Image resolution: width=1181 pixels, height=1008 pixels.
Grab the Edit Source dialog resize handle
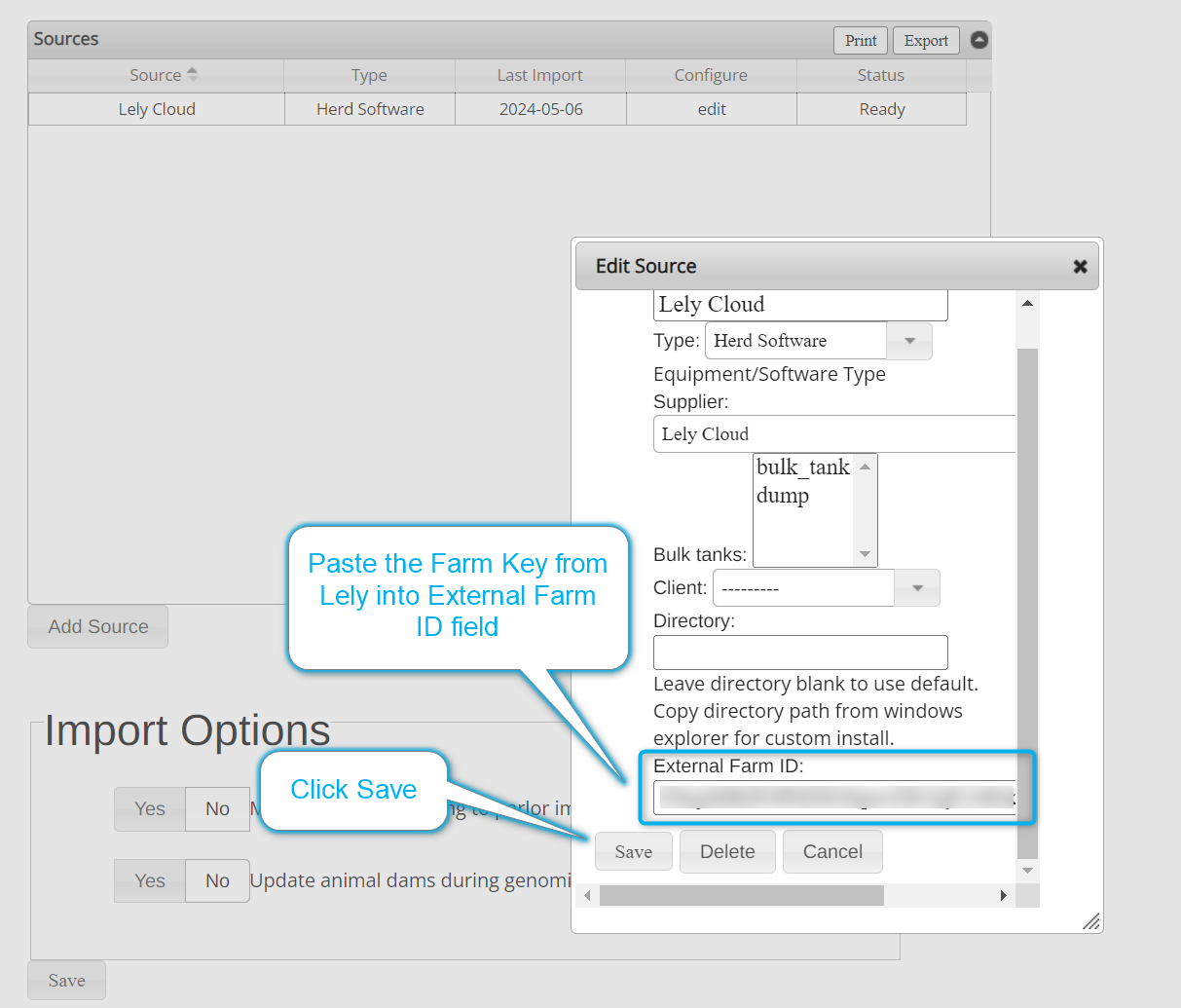point(1091,921)
